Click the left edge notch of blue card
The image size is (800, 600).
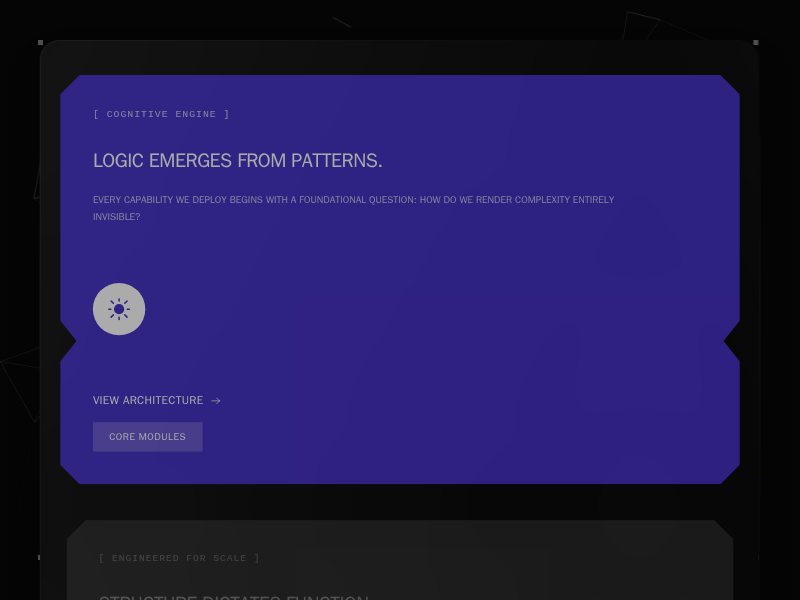click(x=68, y=345)
